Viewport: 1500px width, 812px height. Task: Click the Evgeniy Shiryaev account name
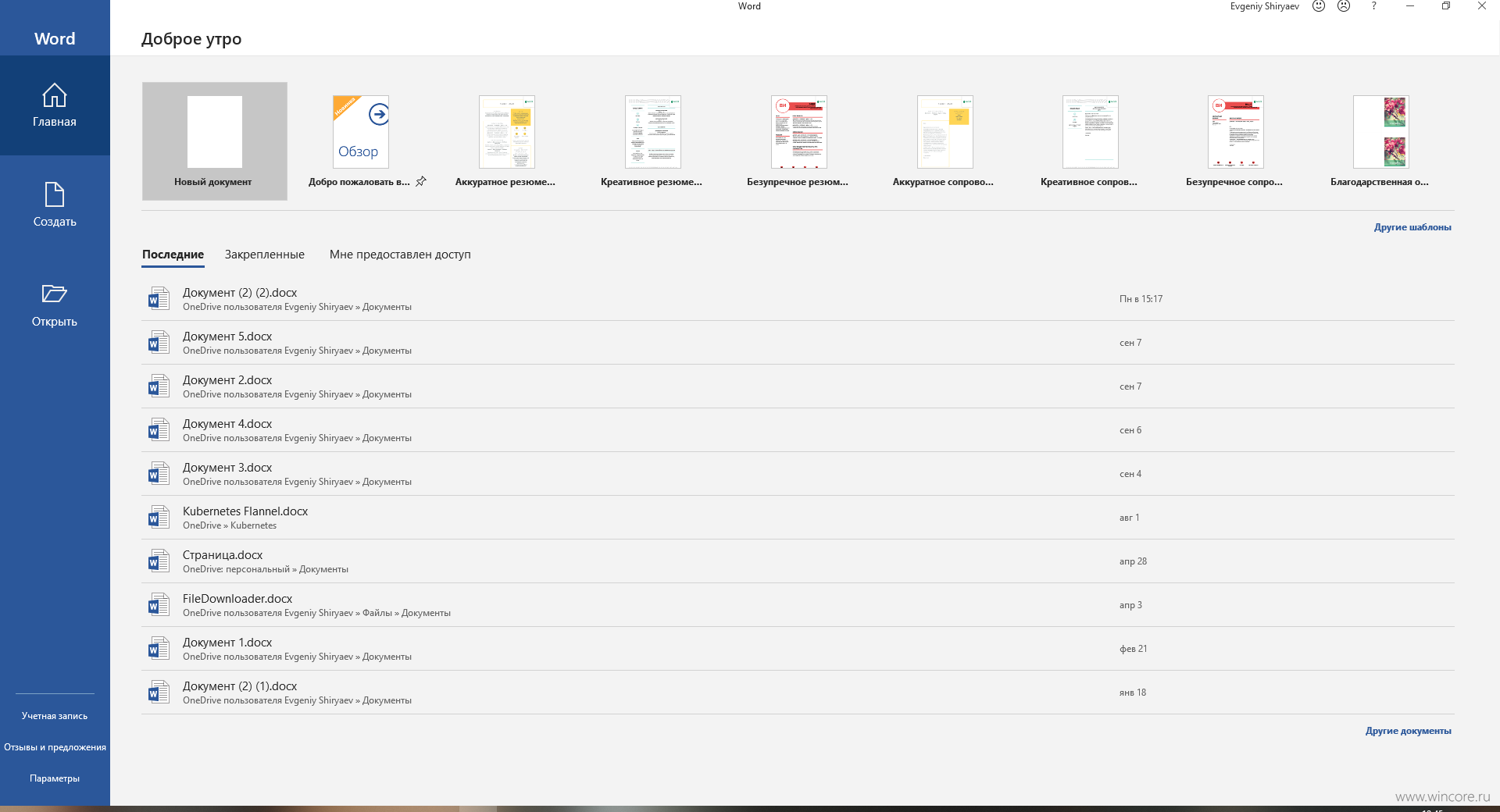coord(1265,6)
